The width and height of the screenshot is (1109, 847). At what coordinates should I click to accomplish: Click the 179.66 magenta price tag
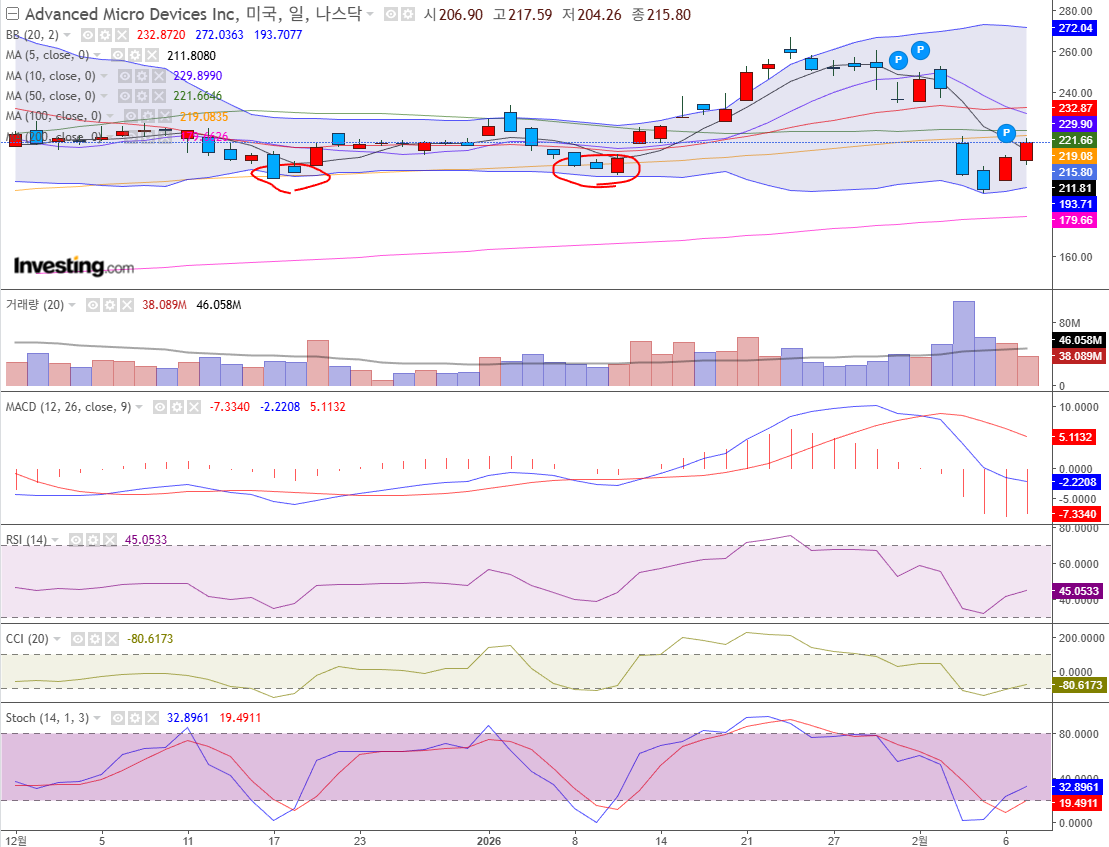[1076, 220]
